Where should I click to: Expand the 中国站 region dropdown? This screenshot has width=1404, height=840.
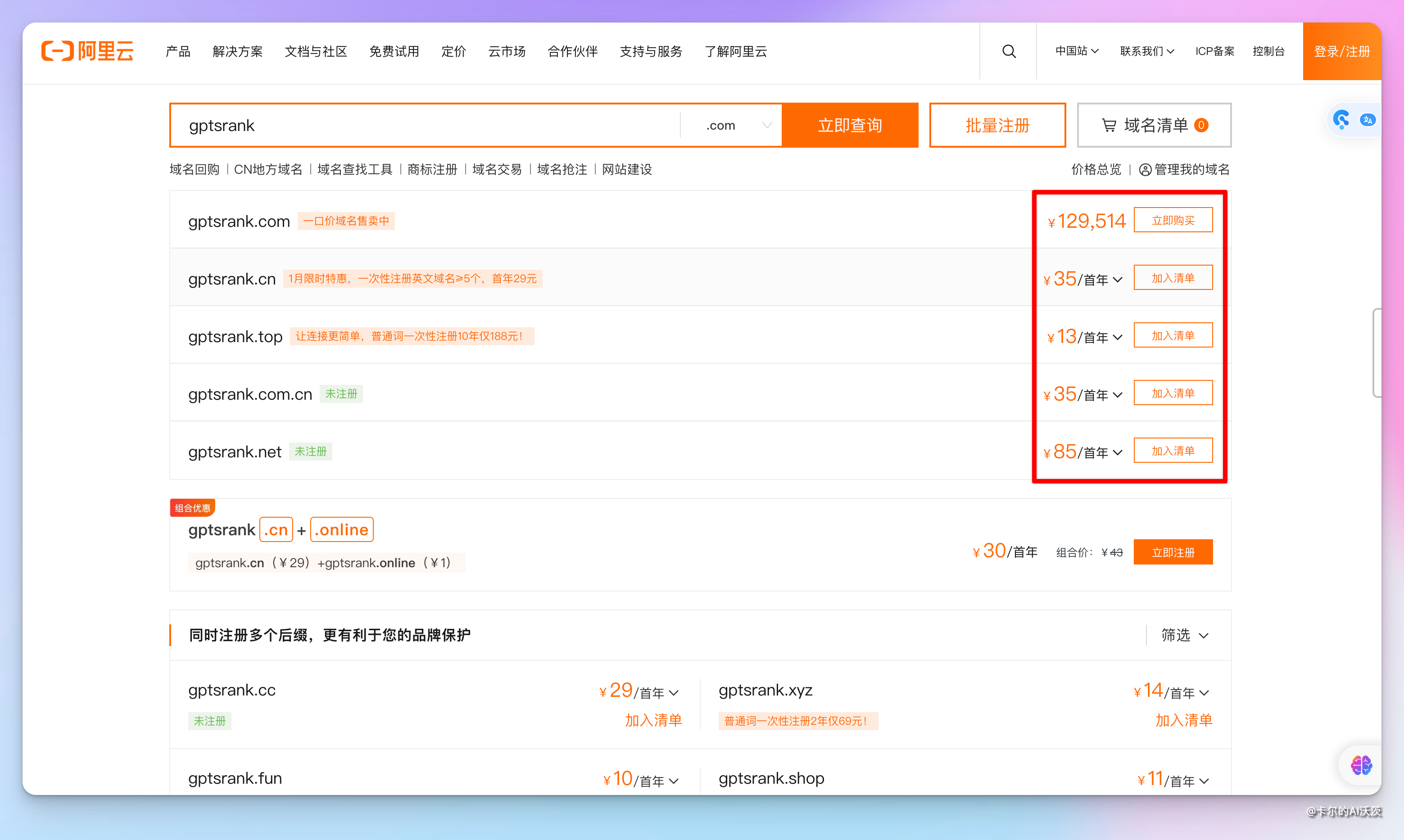1077,51
